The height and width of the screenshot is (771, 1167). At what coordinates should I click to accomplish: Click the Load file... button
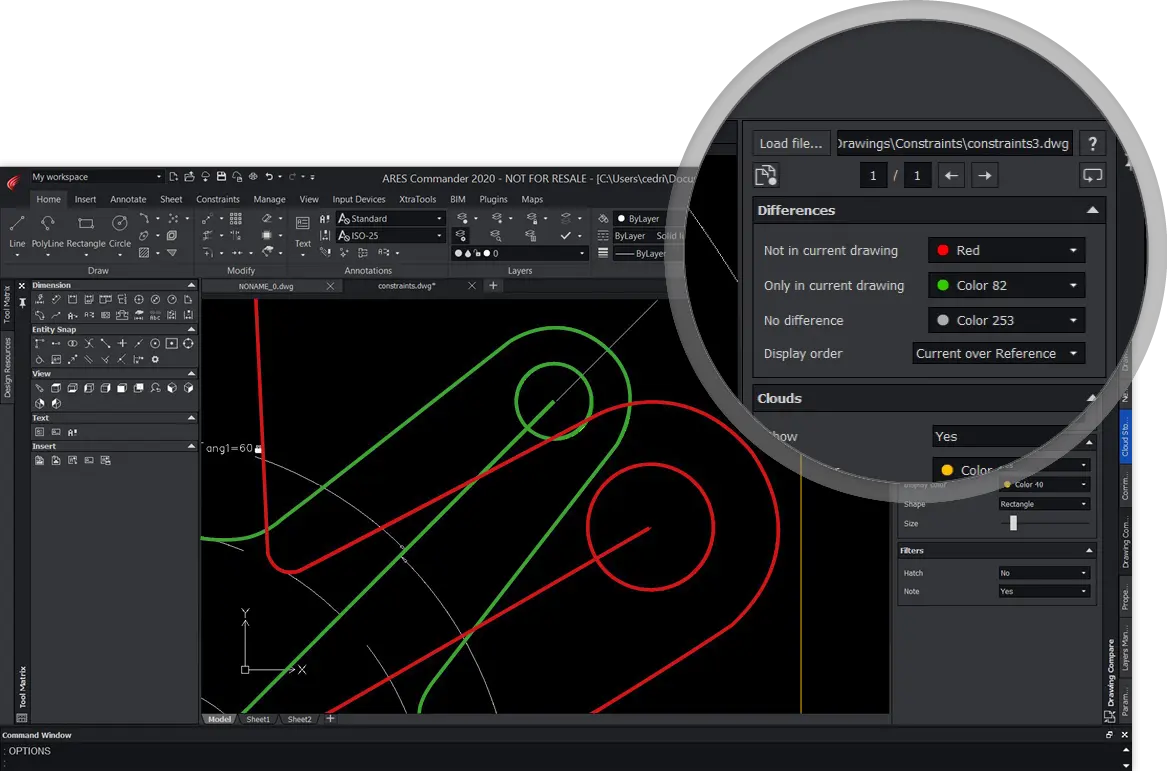pos(792,143)
